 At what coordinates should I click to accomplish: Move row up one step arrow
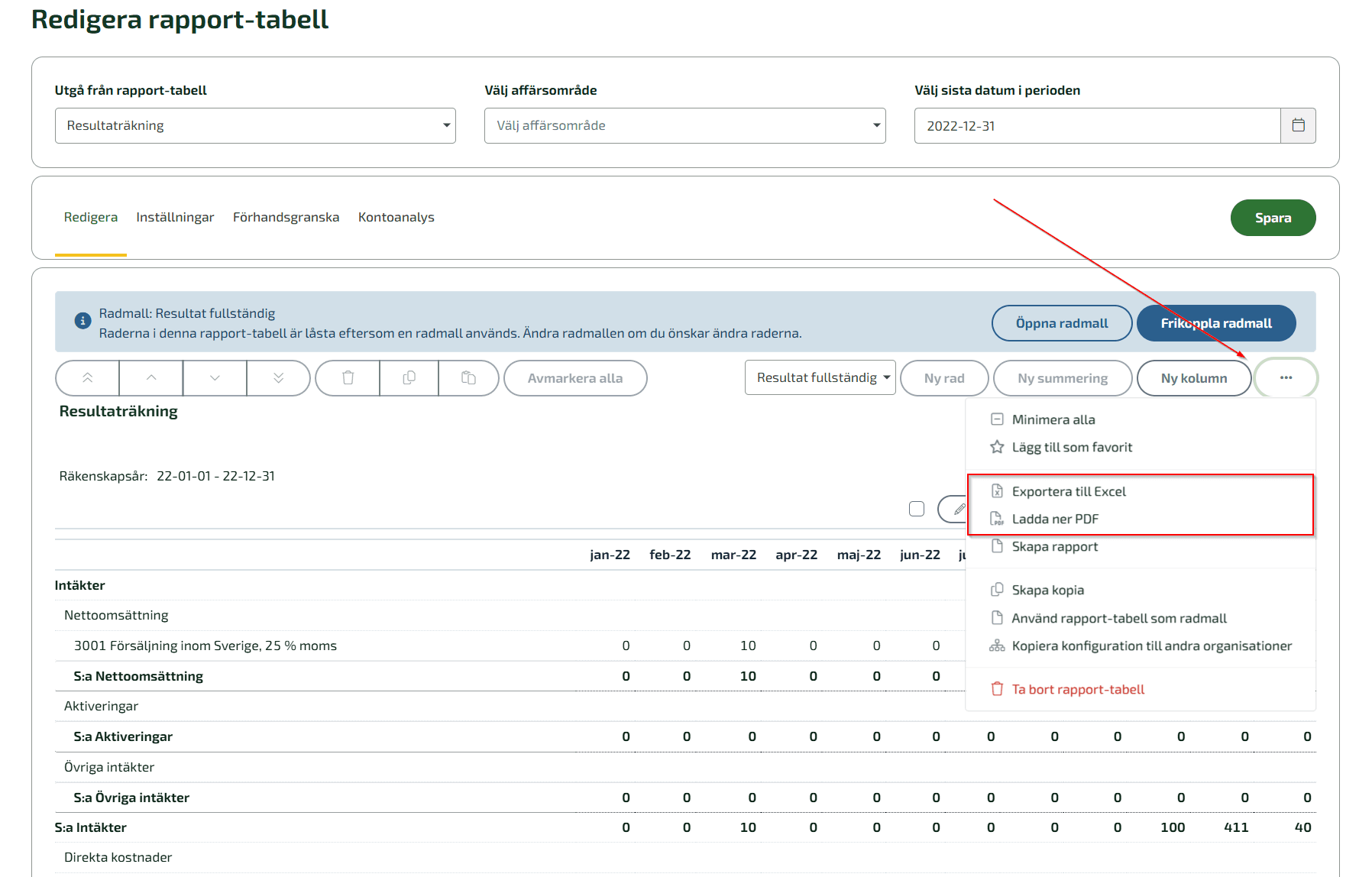pyautogui.click(x=151, y=378)
